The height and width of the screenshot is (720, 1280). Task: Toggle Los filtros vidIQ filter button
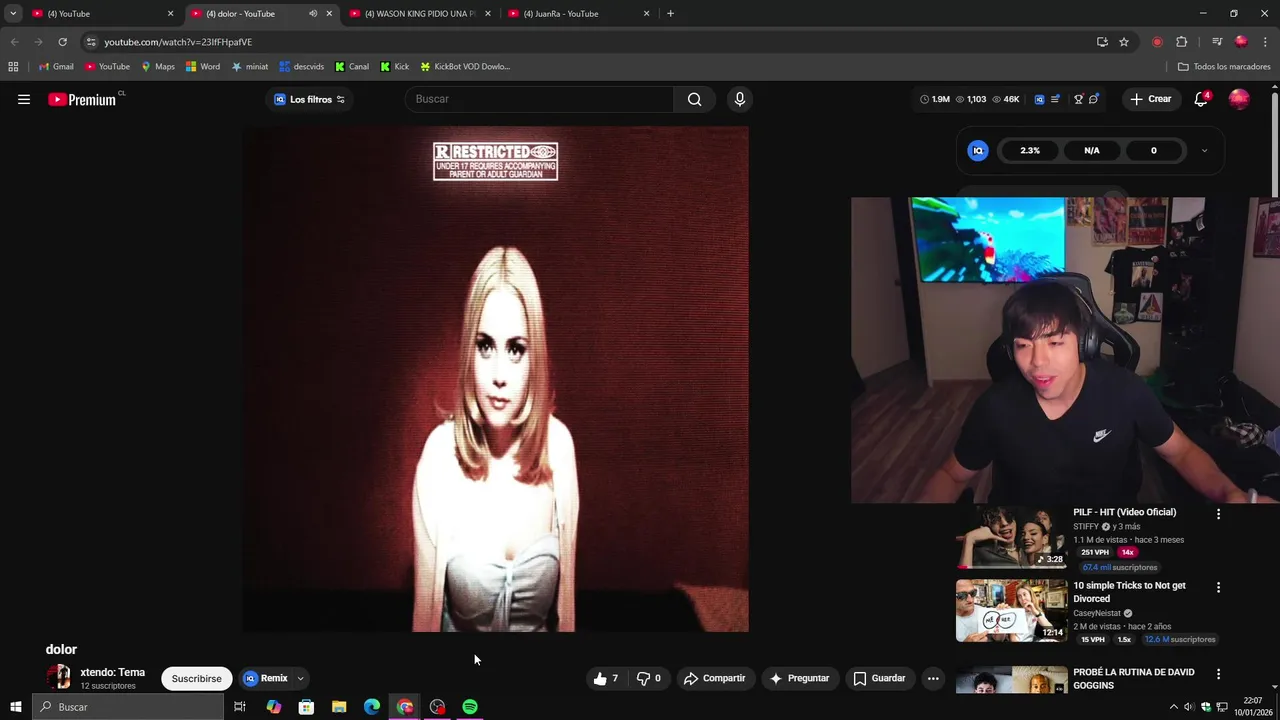(x=310, y=99)
